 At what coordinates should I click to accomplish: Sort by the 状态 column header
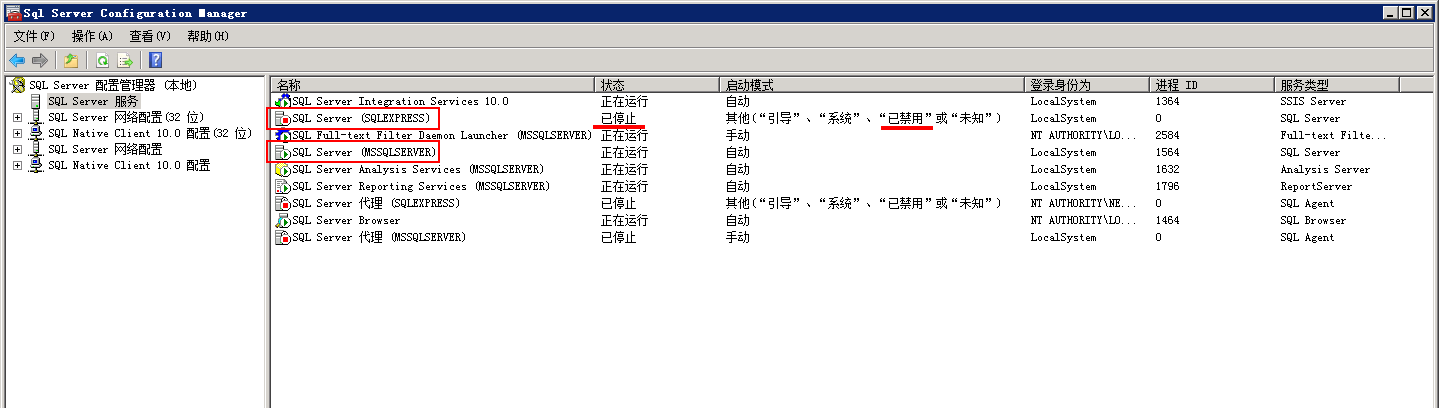[657, 85]
